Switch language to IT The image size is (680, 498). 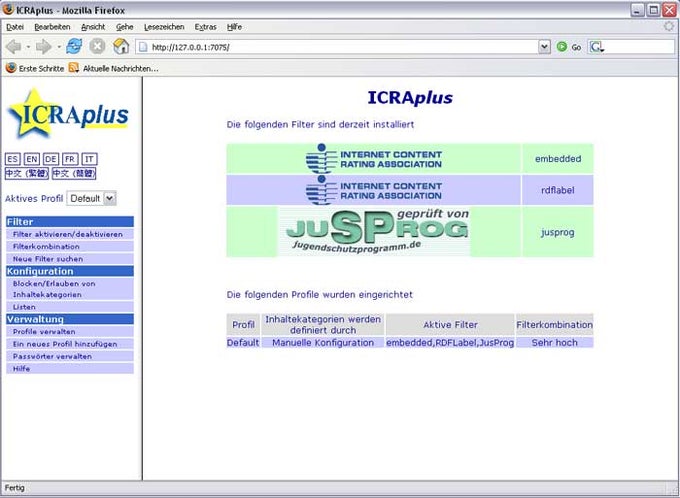pyautogui.click(x=89, y=159)
